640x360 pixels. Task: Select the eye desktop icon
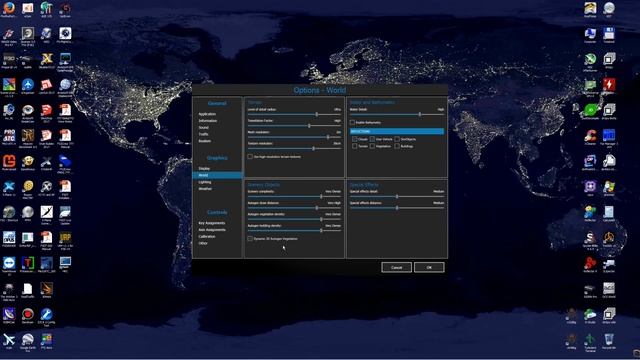pos(28,110)
